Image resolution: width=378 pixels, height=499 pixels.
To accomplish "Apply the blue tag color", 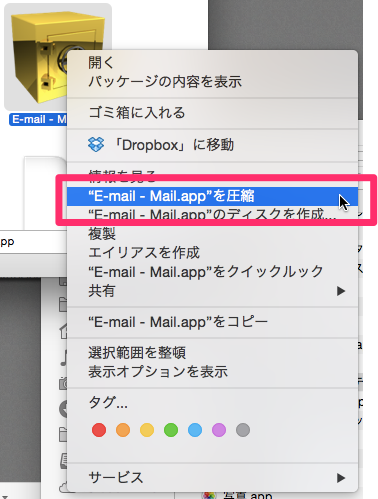I will [x=195, y=430].
